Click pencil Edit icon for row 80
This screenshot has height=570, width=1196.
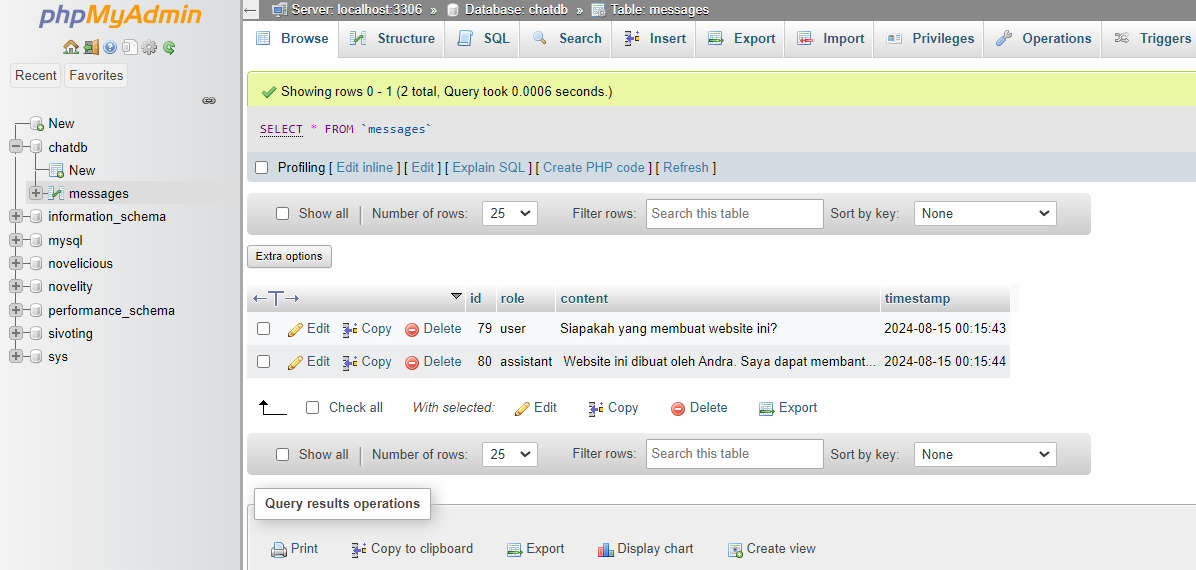pos(295,362)
